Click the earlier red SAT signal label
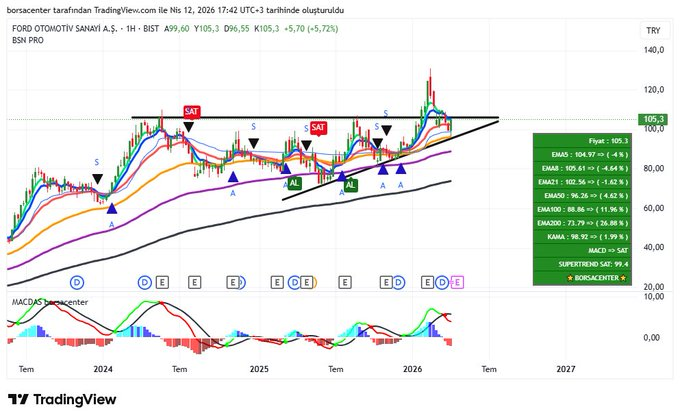Image resolution: width=680 pixels, height=420 pixels. tap(191, 112)
